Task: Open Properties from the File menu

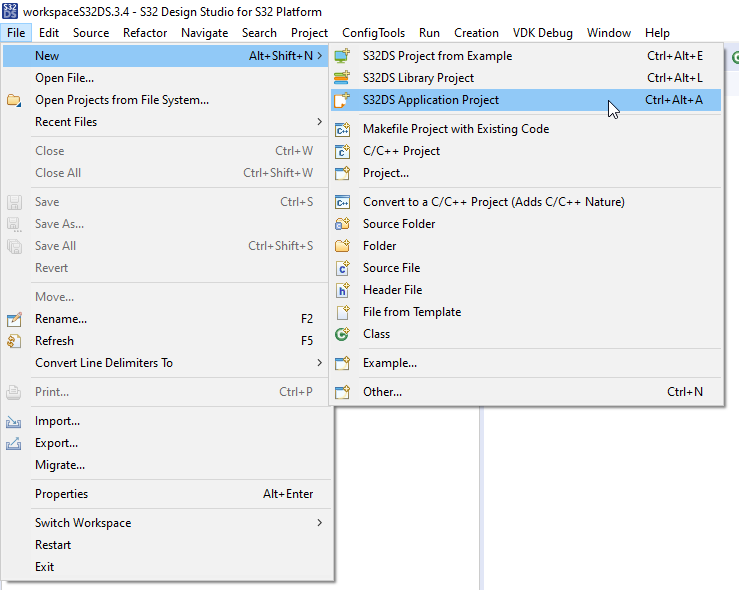Action: (x=166, y=494)
